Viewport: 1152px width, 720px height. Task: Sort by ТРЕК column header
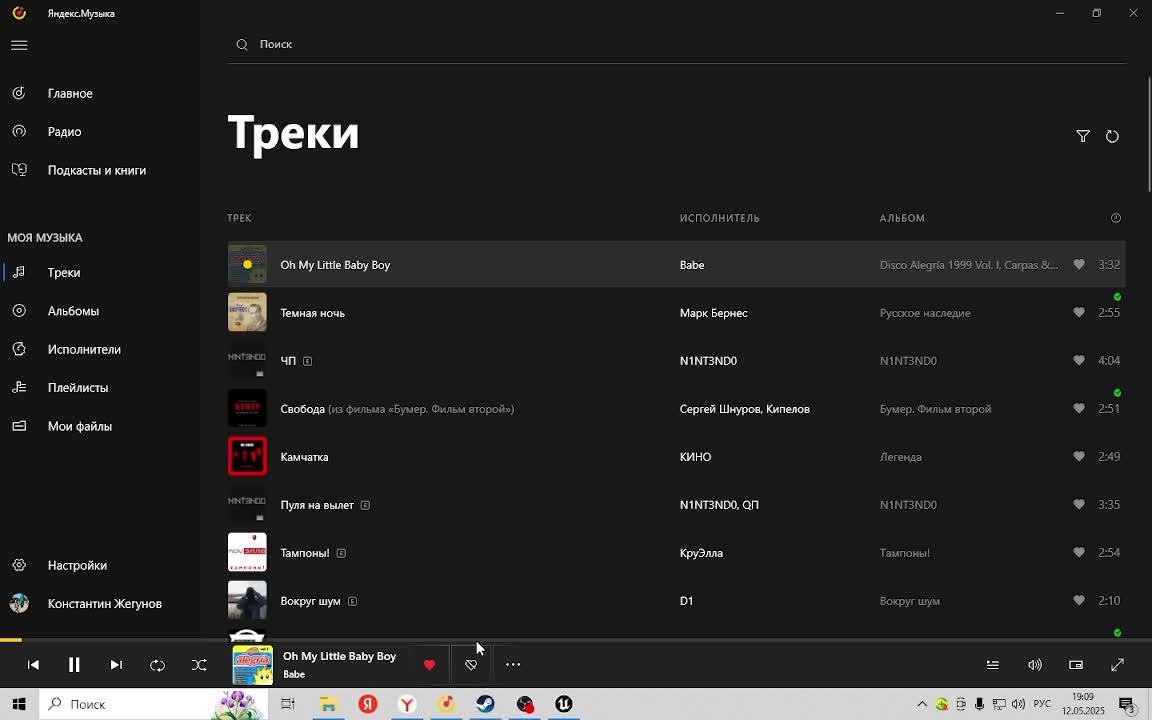(x=240, y=218)
